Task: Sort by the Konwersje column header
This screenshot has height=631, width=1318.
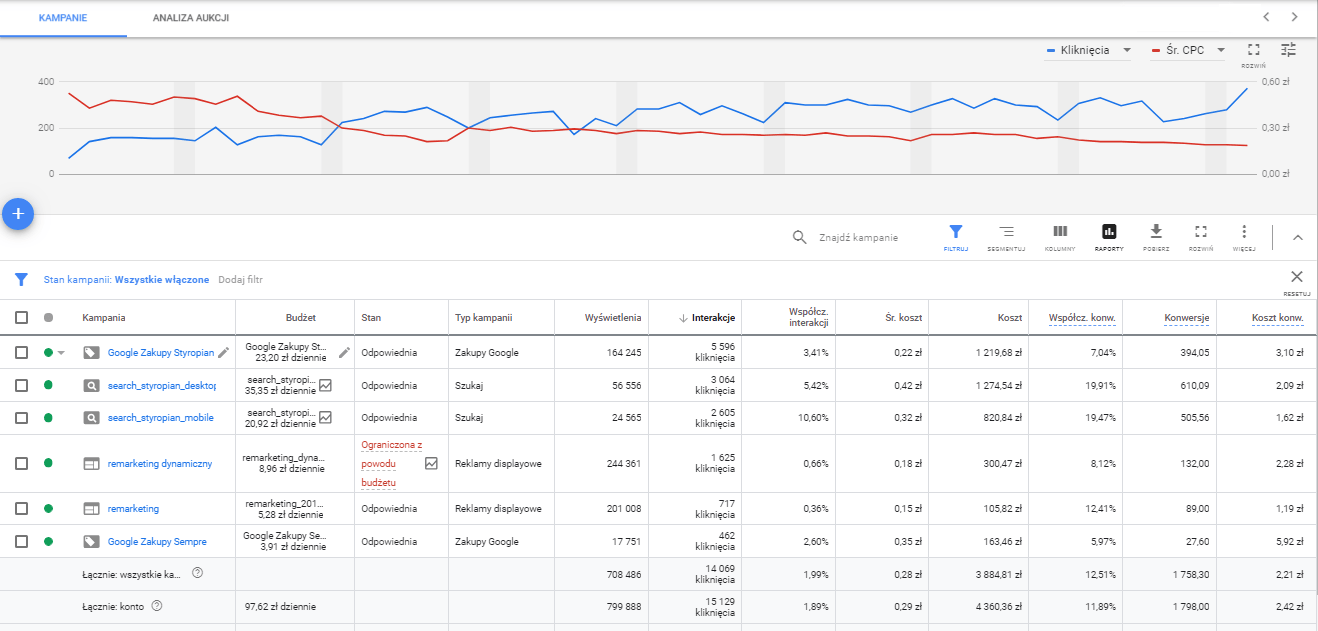Action: 1187,318
